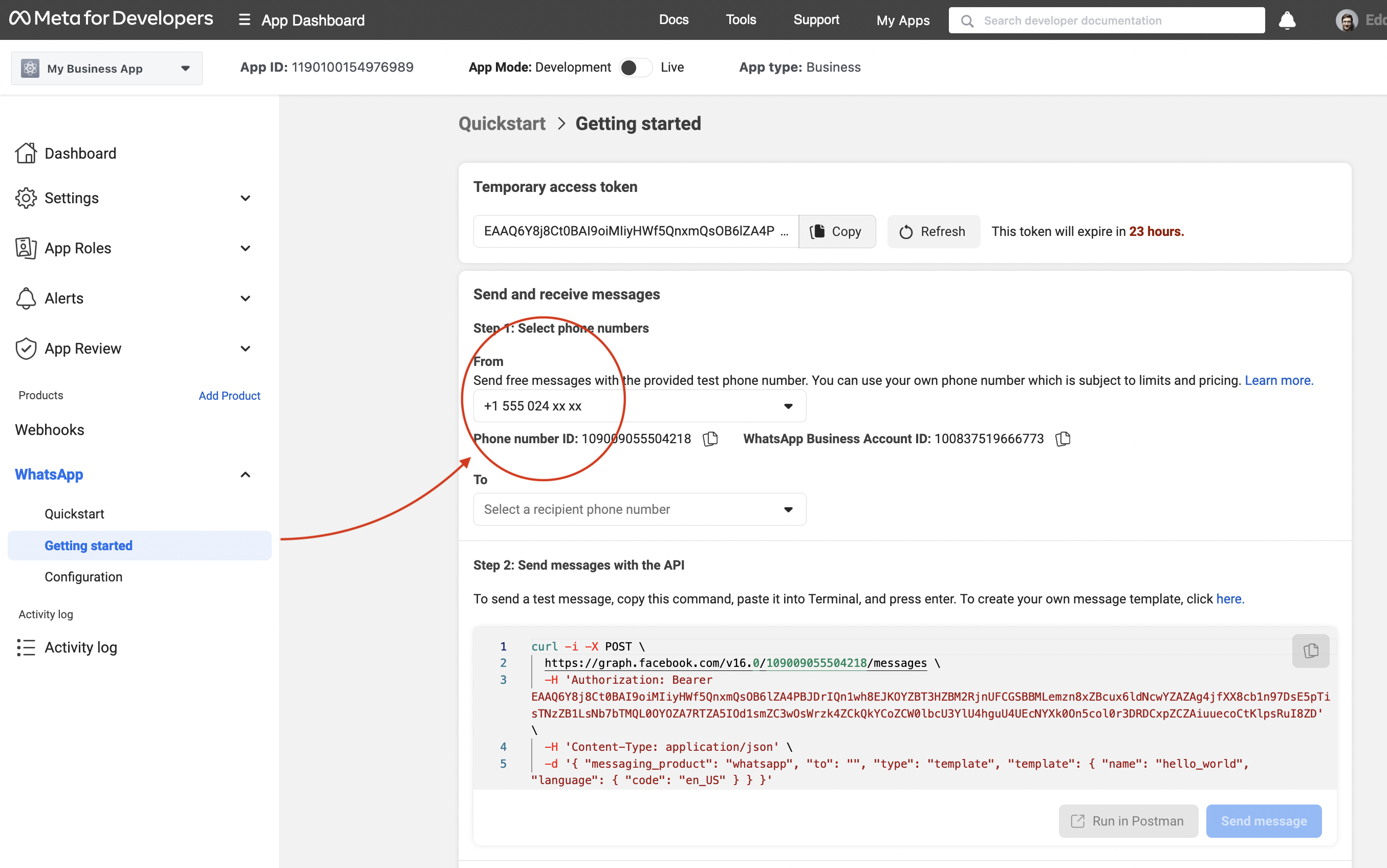The height and width of the screenshot is (868, 1387).
Task: Click the temporary access token field
Action: coord(636,231)
